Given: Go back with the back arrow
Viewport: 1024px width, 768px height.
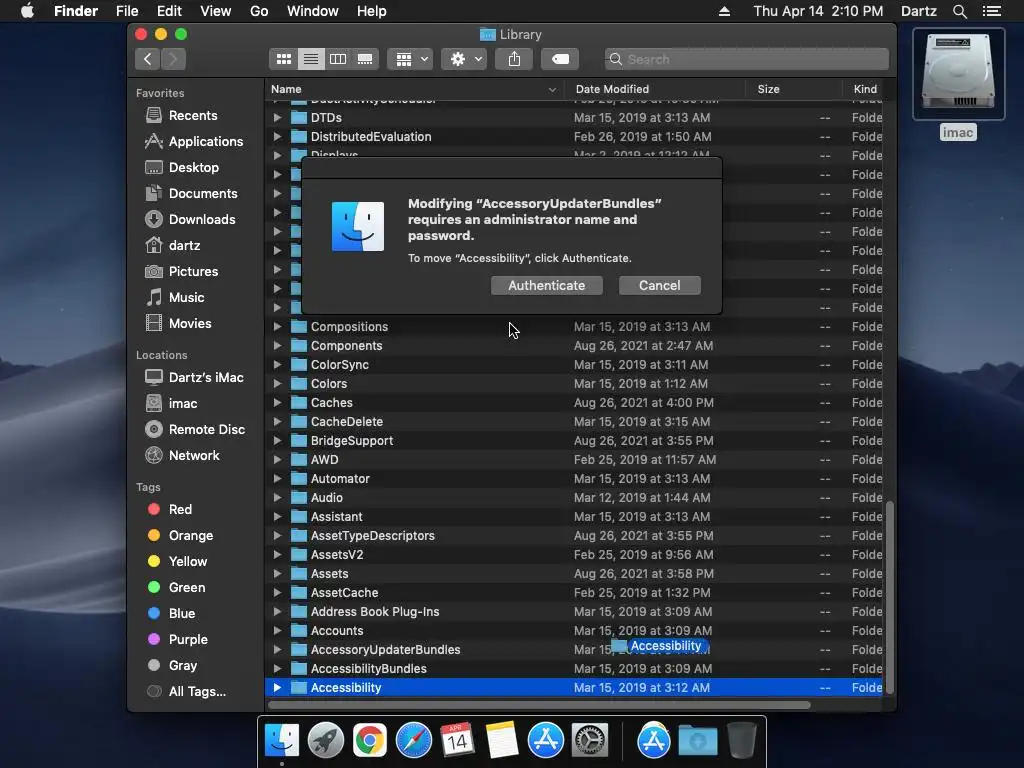Looking at the screenshot, I should pos(148,59).
